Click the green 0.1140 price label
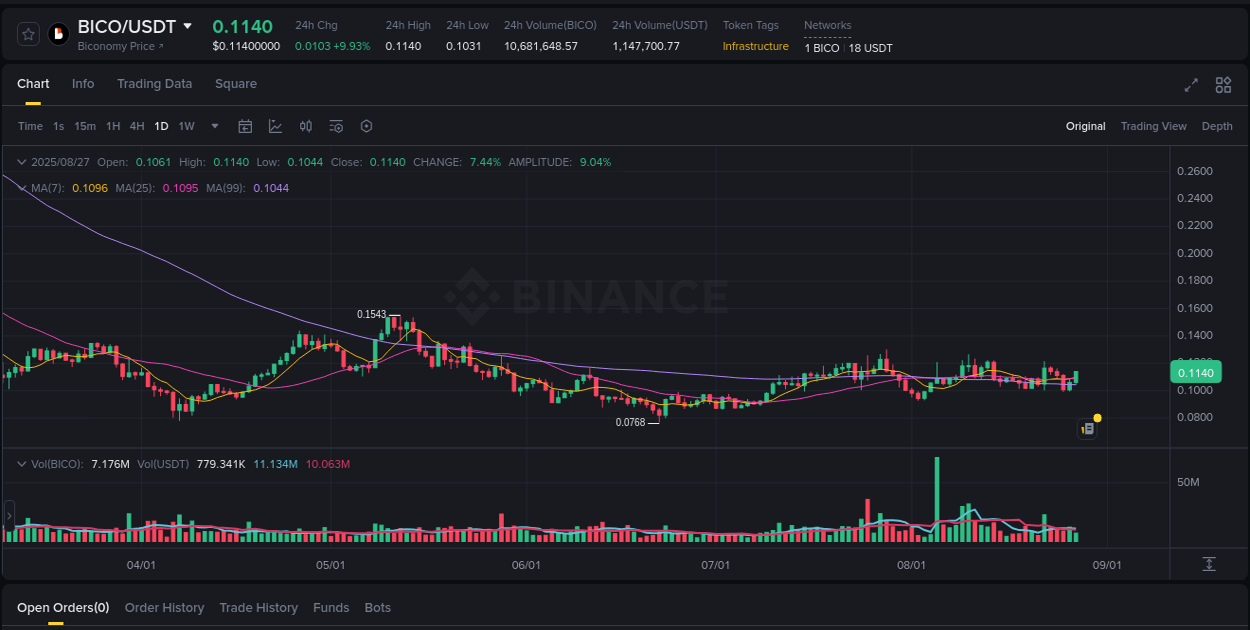Viewport: 1250px width, 630px height. pyautogui.click(x=1194, y=372)
